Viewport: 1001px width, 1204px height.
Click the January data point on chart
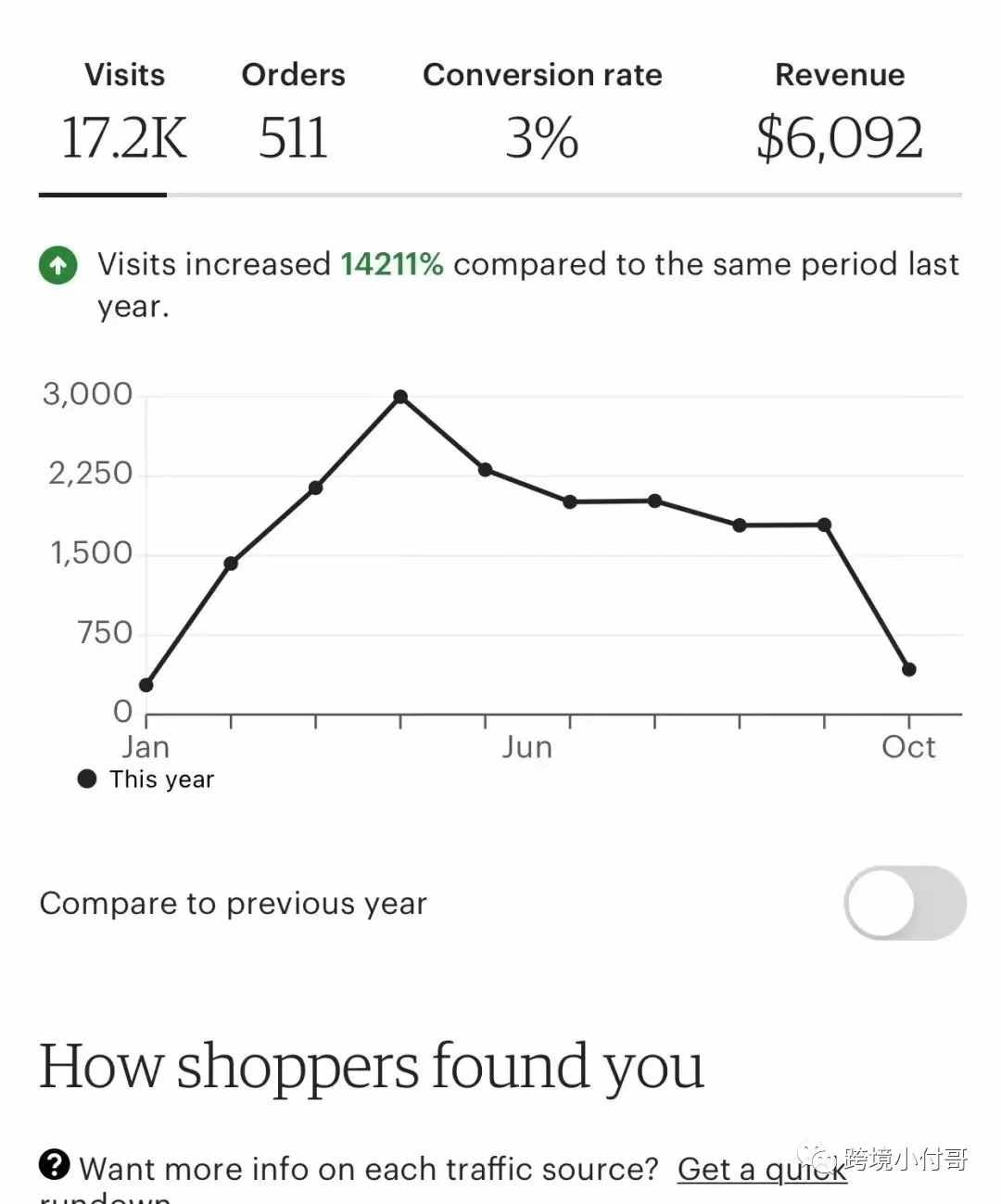pos(146,685)
